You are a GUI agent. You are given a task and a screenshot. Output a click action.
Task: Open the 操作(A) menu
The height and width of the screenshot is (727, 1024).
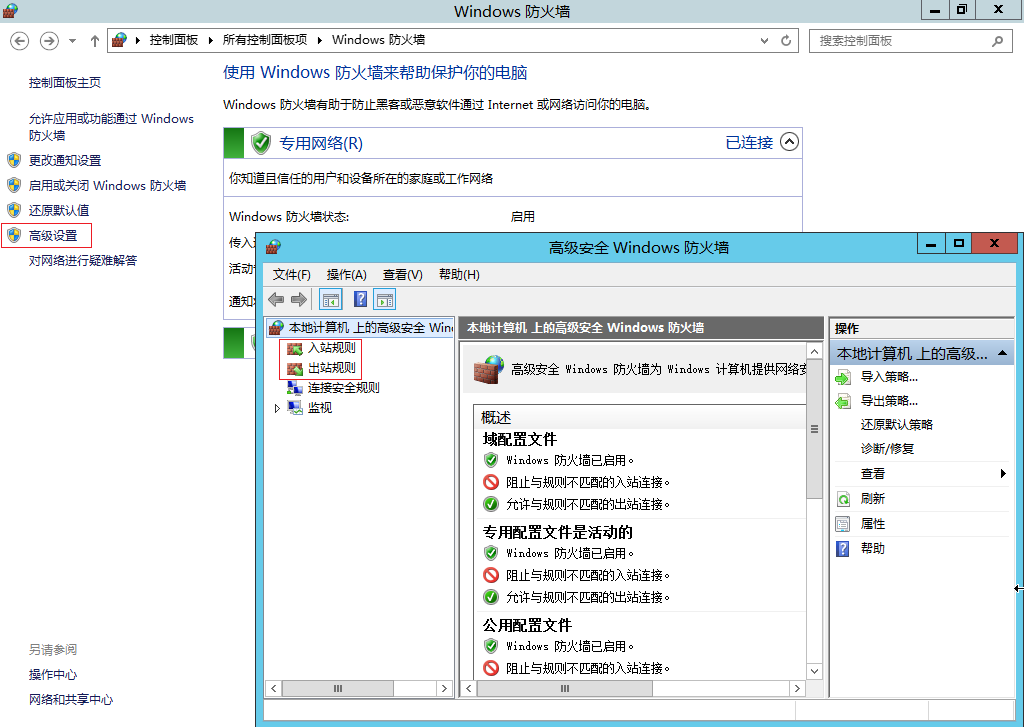pyautogui.click(x=347, y=275)
